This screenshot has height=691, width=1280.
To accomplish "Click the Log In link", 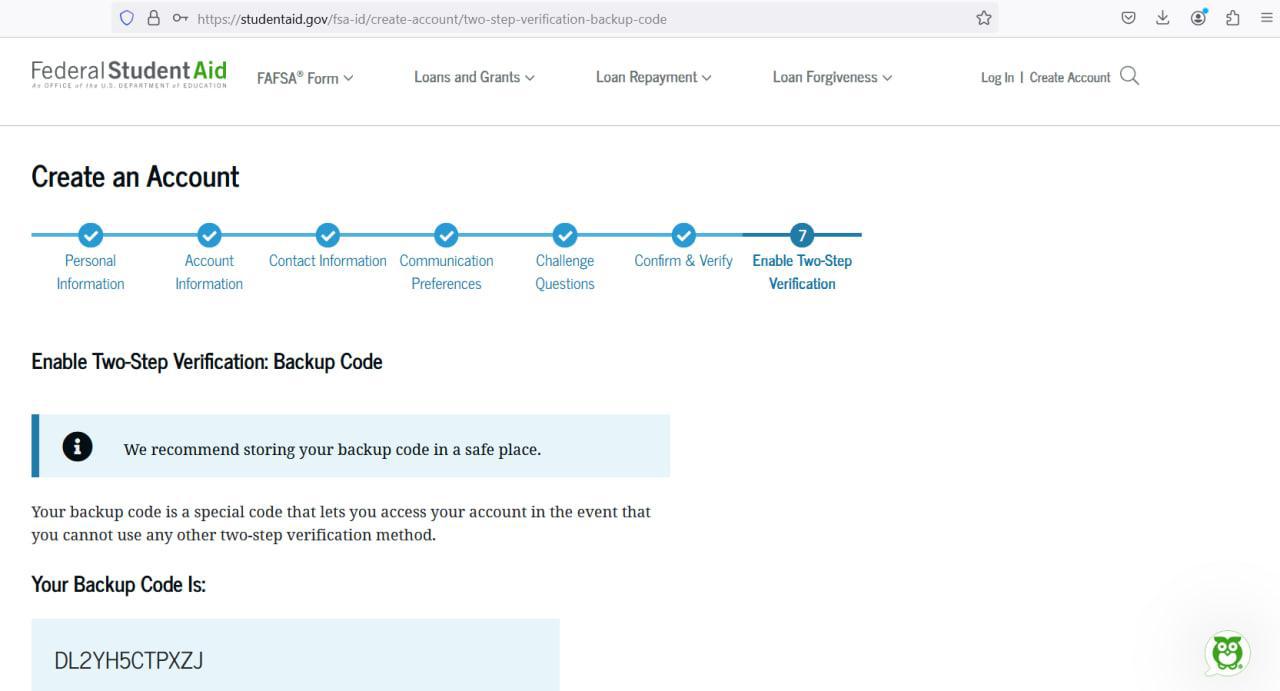I will click(997, 77).
